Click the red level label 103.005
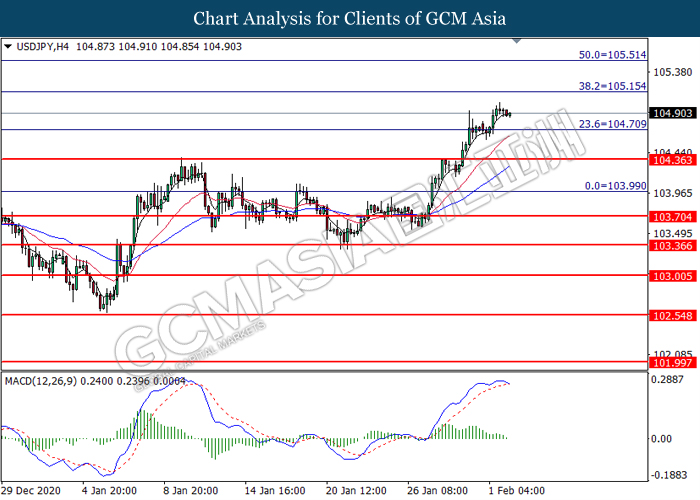Viewport: 700px width, 500px height. click(672, 276)
